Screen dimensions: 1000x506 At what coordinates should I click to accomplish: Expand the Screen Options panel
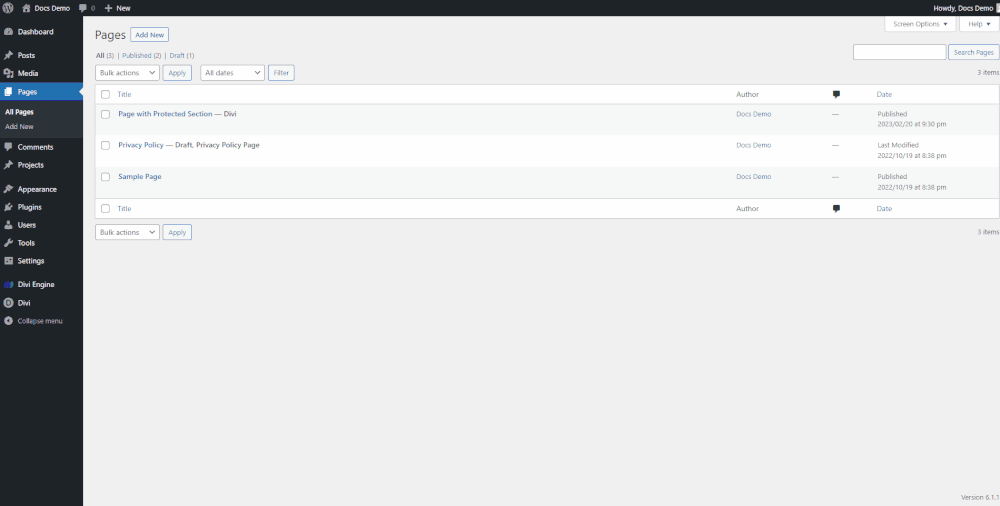[920, 24]
